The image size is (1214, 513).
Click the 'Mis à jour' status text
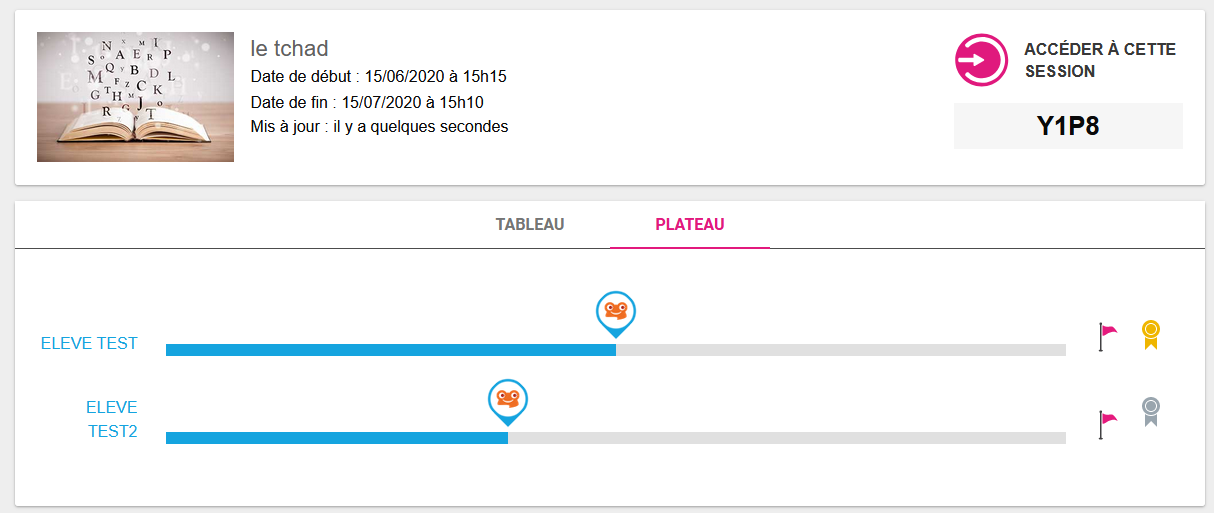click(379, 127)
